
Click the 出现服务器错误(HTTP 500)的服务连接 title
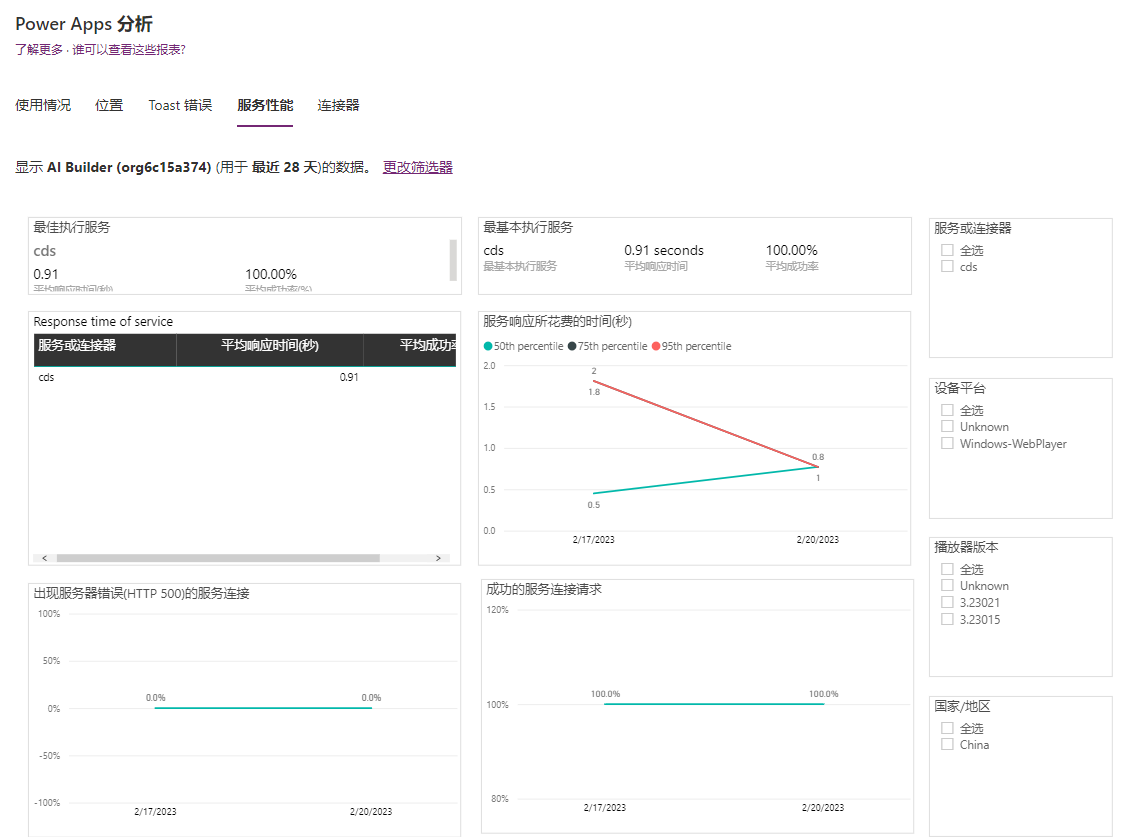(x=142, y=594)
